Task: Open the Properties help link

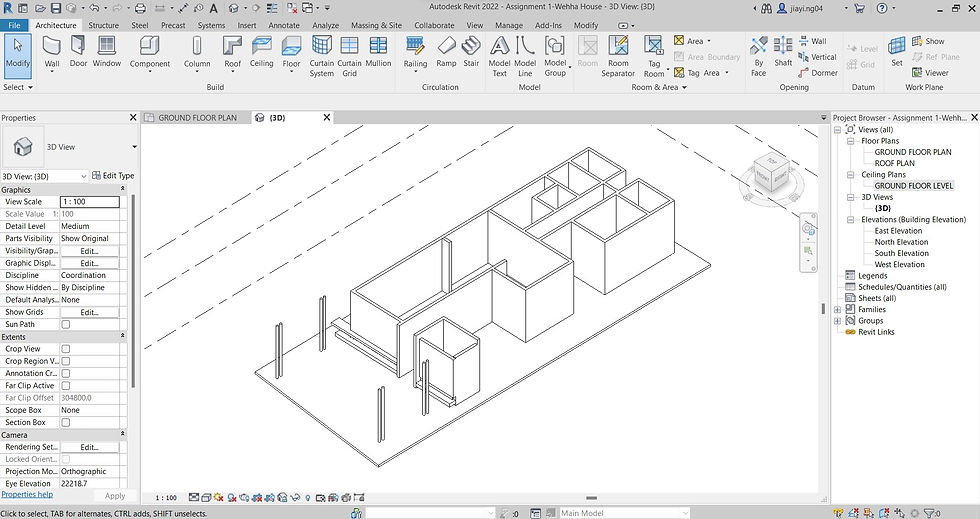Action: pos(27,494)
